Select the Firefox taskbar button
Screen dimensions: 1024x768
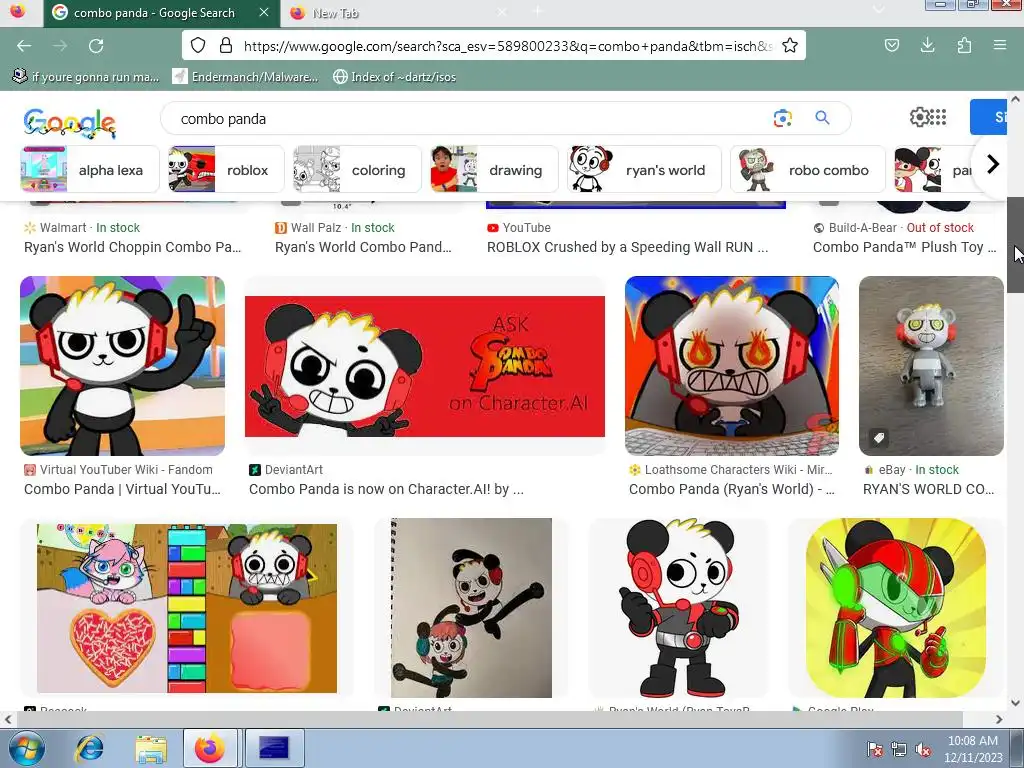point(210,748)
